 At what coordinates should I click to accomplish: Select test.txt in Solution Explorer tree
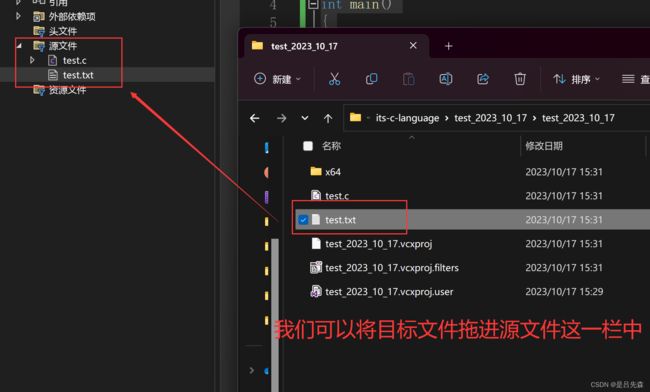78,75
